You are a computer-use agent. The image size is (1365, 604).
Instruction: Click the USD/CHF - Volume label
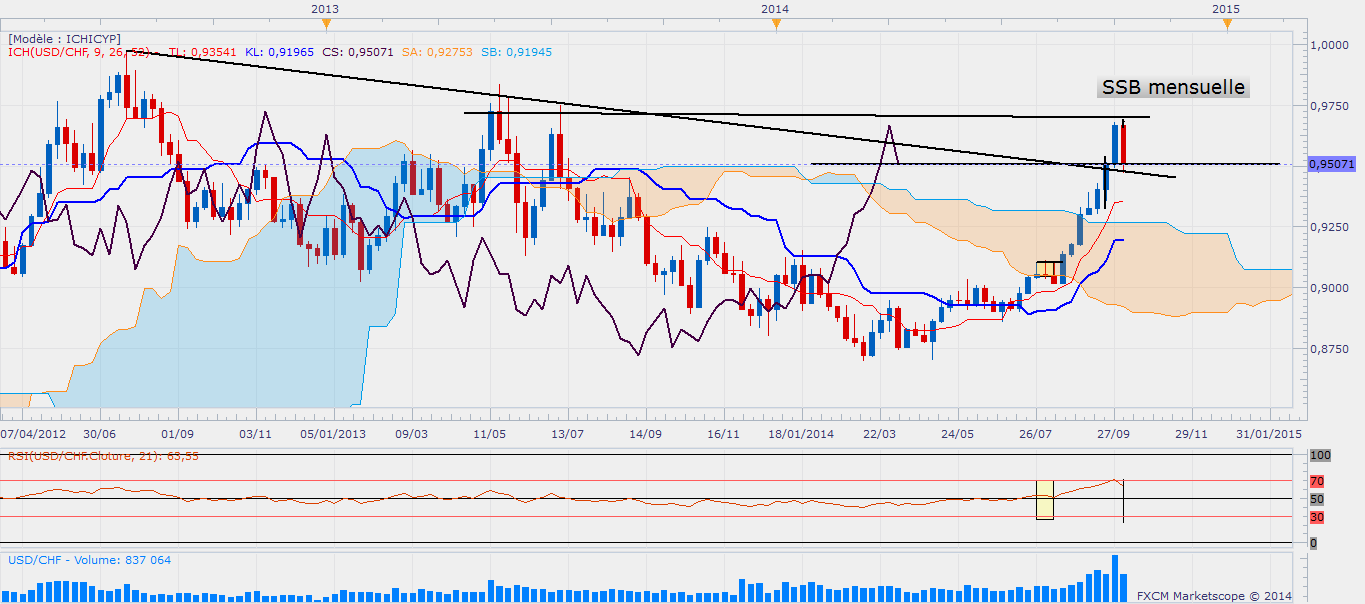(89, 560)
